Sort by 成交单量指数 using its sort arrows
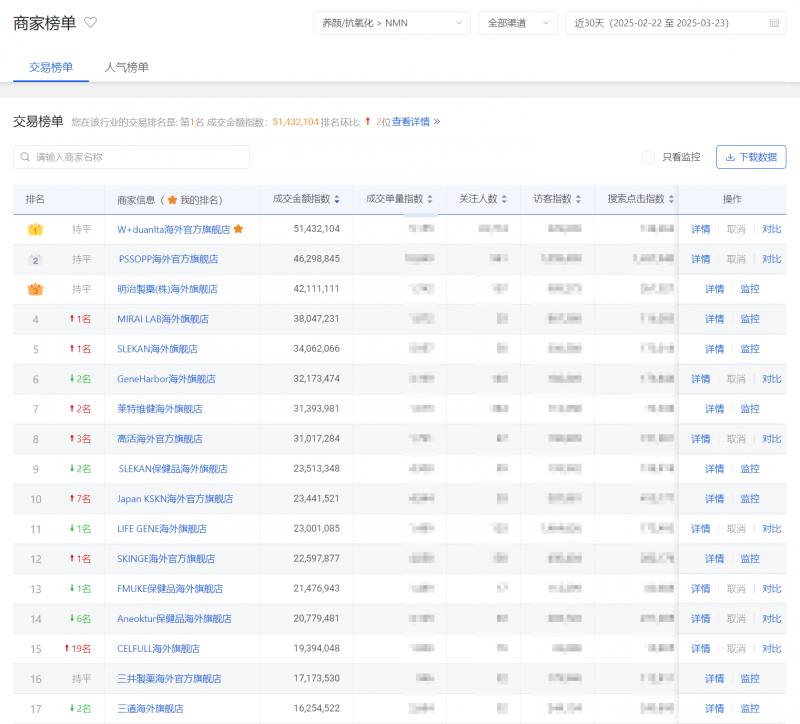This screenshot has width=800, height=724. click(430, 199)
